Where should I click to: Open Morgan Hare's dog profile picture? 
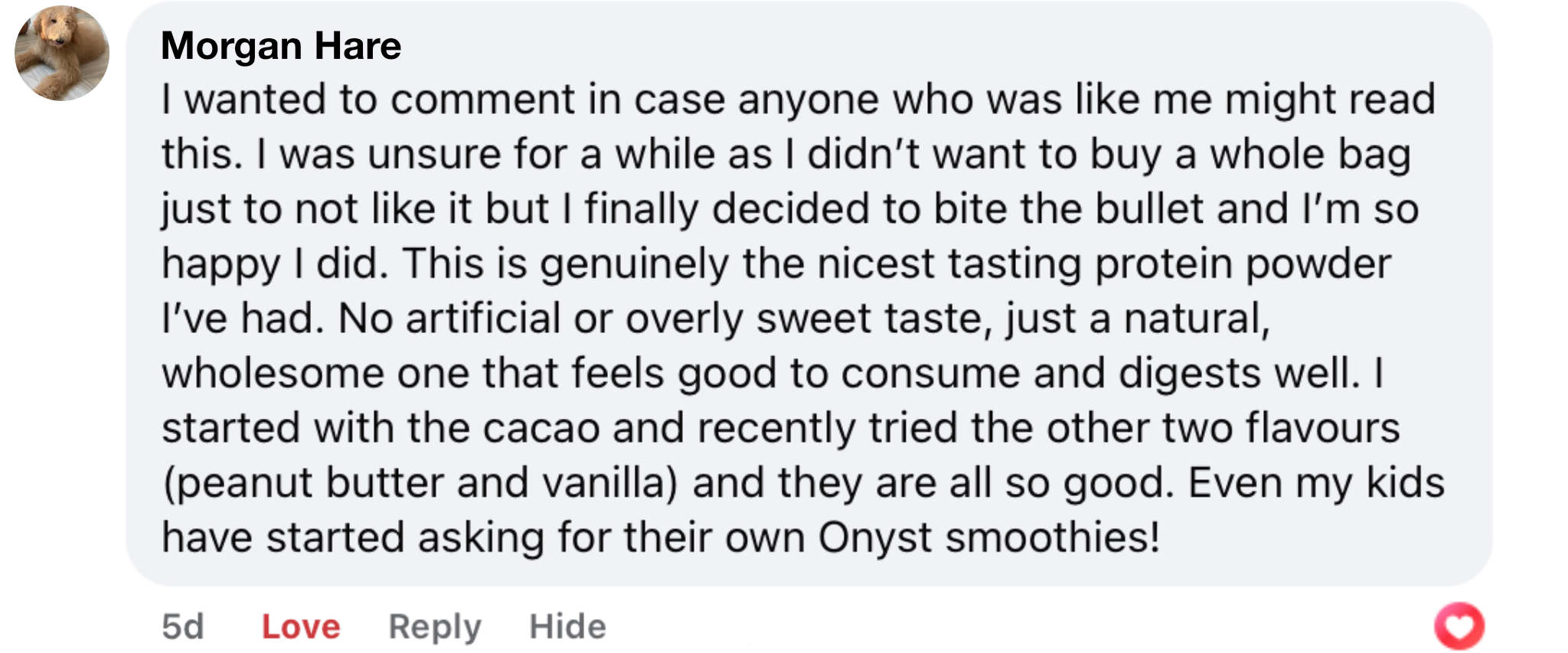click(x=62, y=54)
